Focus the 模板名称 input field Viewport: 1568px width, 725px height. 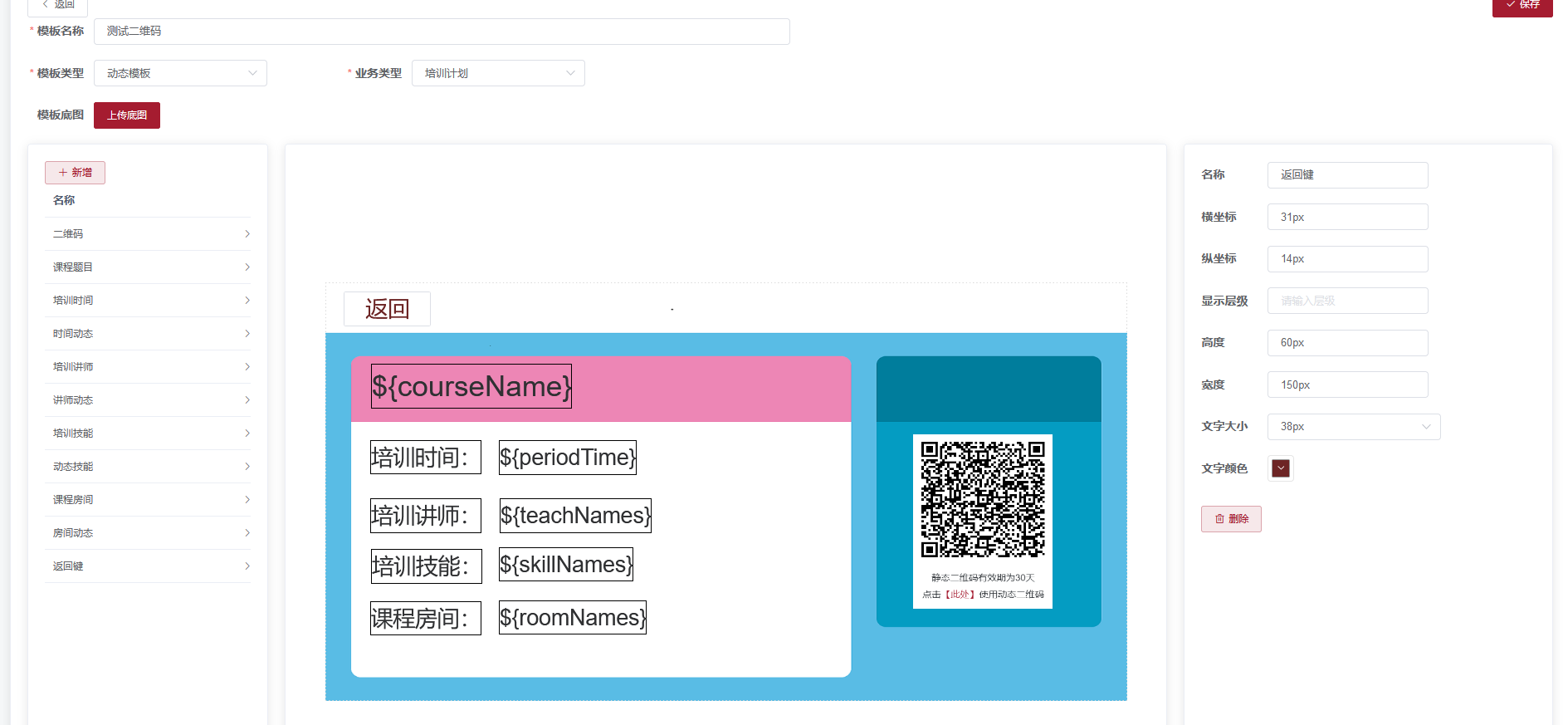point(442,32)
